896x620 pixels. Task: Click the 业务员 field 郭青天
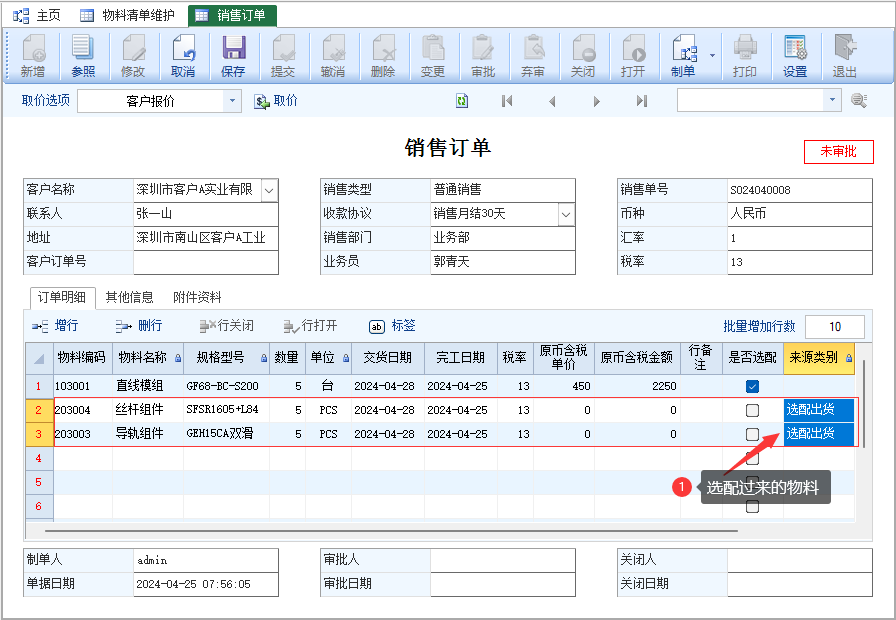(502, 262)
